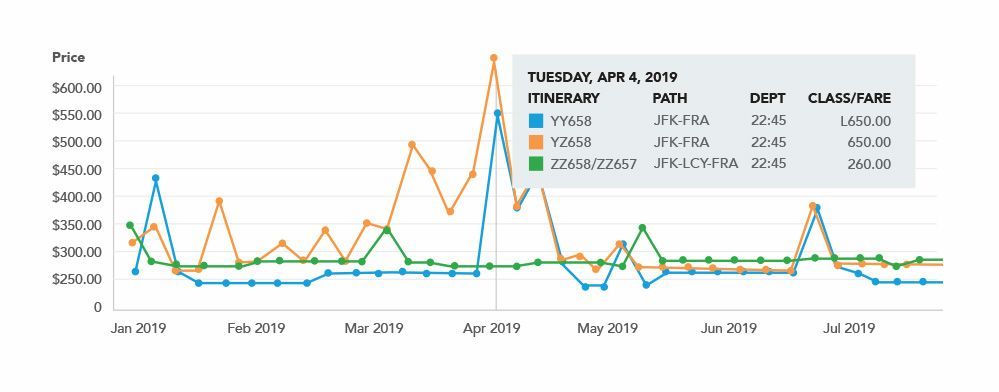Select the Feb 2019 axis label
Screen dimensions: 999x392
[x=256, y=329]
